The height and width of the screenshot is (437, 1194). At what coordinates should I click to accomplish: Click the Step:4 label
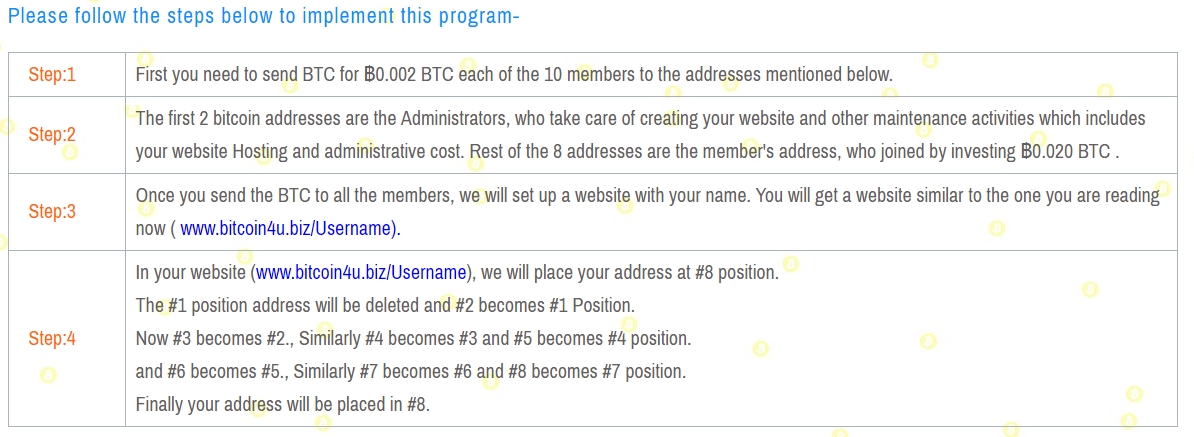[x=66, y=338]
